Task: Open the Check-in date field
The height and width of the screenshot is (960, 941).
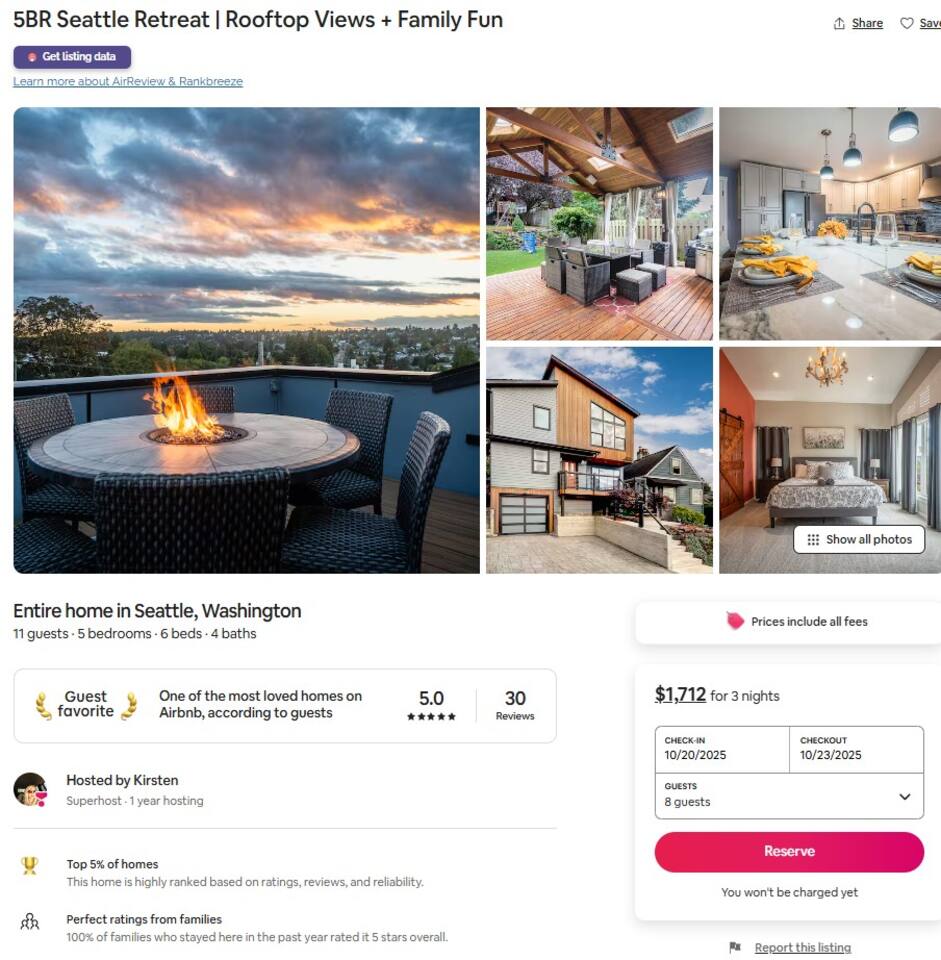Action: point(722,749)
